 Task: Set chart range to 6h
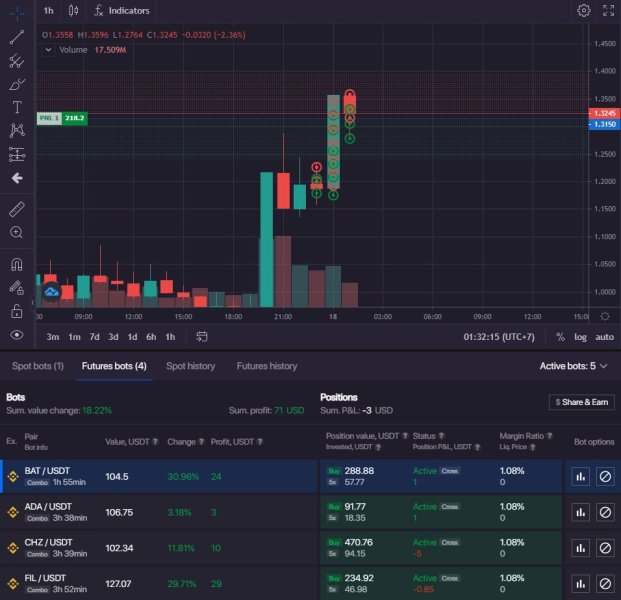151,337
